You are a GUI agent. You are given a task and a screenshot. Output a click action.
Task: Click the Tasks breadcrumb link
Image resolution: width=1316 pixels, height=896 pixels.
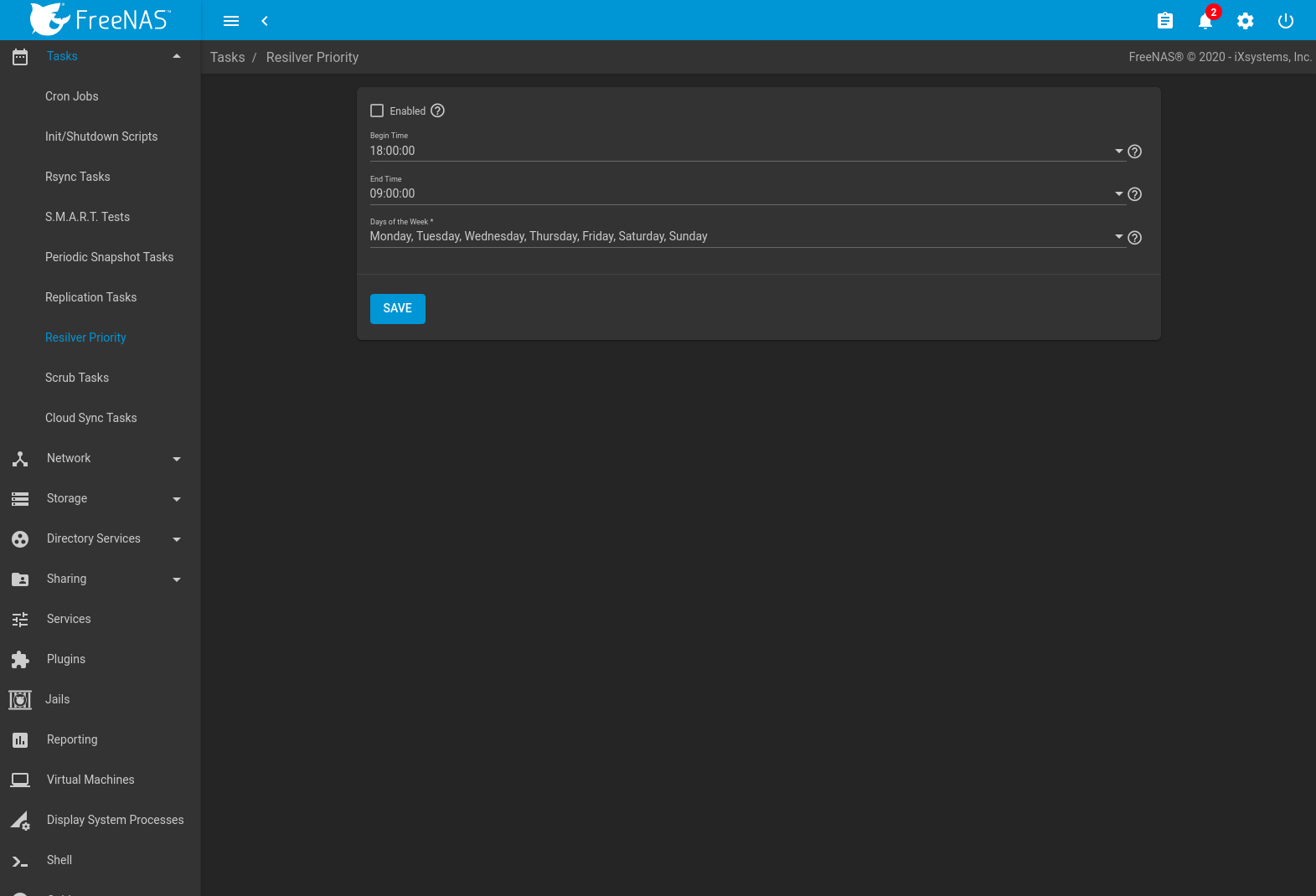coord(227,57)
